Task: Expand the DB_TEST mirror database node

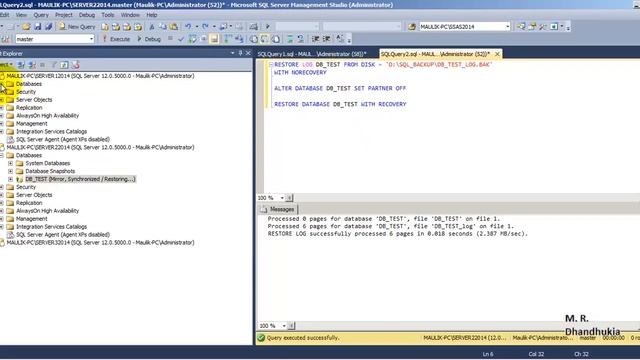Action: [11, 179]
